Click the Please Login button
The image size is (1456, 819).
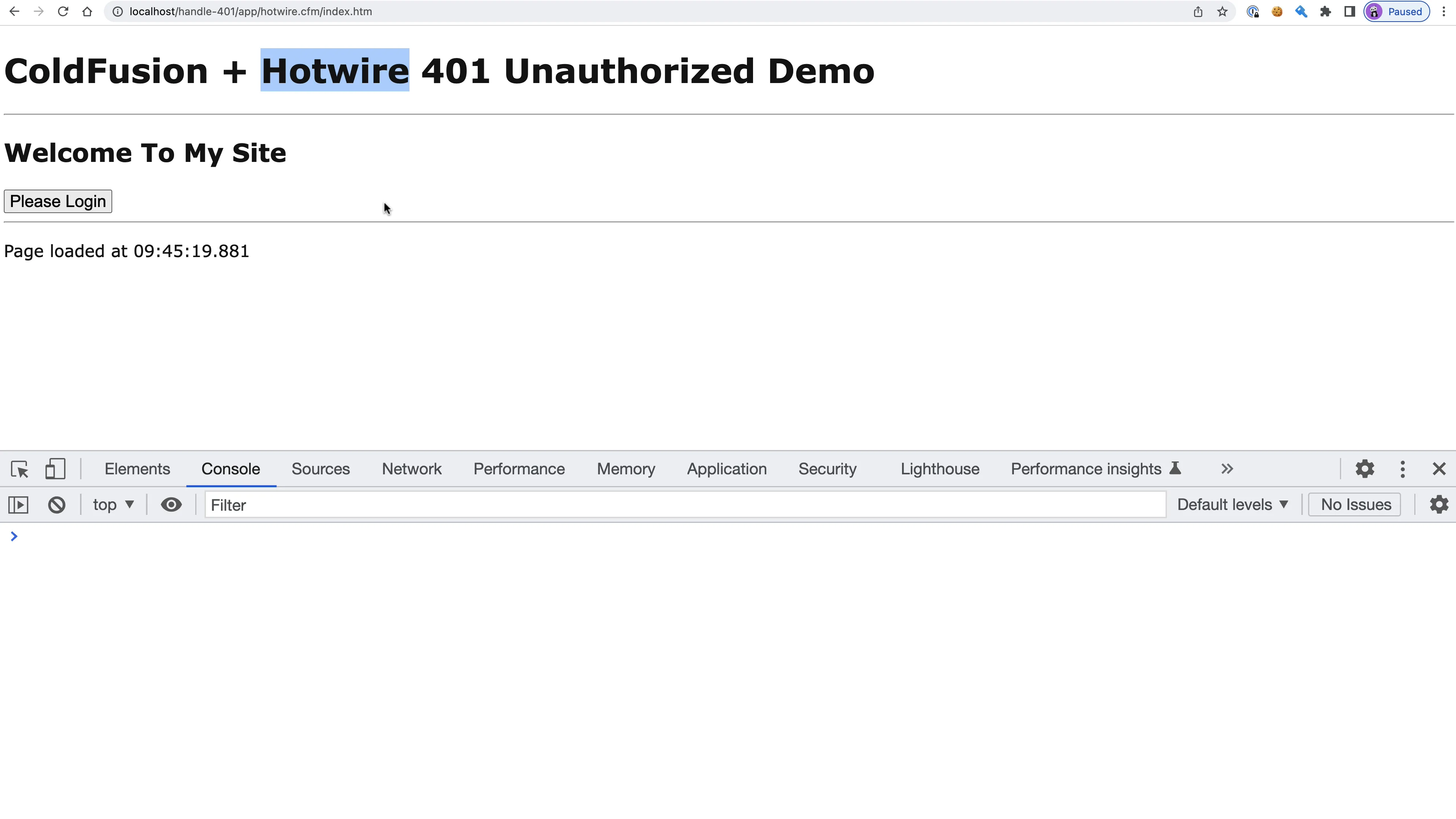pos(57,201)
